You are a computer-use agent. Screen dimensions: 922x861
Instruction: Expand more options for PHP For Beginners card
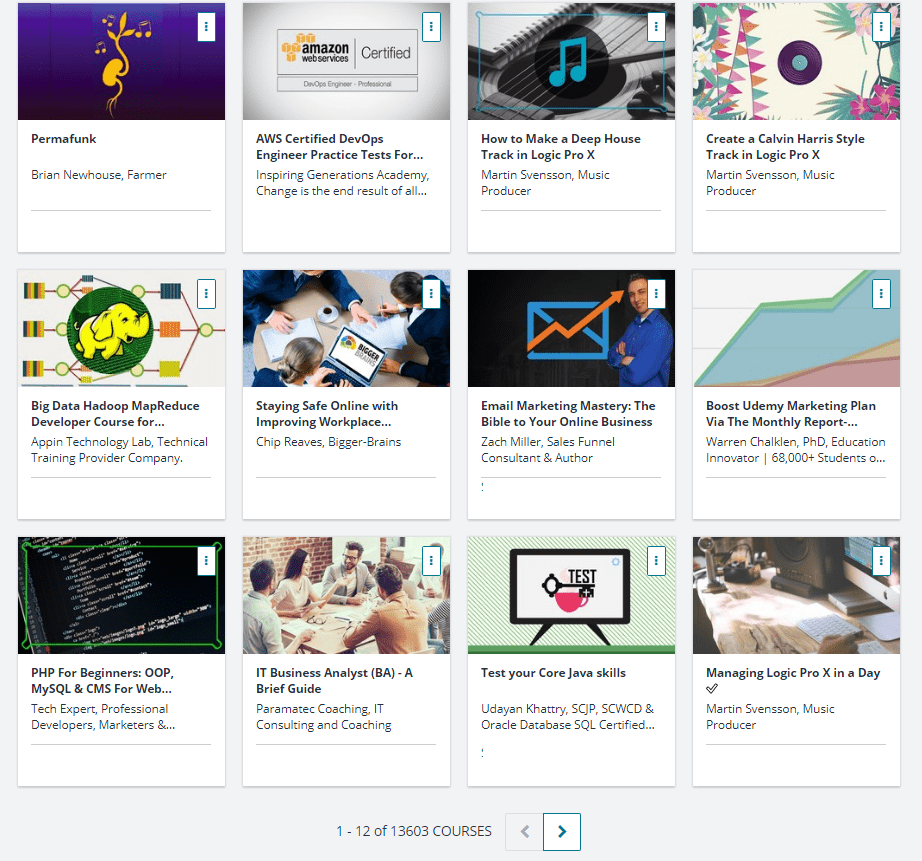pos(206,561)
